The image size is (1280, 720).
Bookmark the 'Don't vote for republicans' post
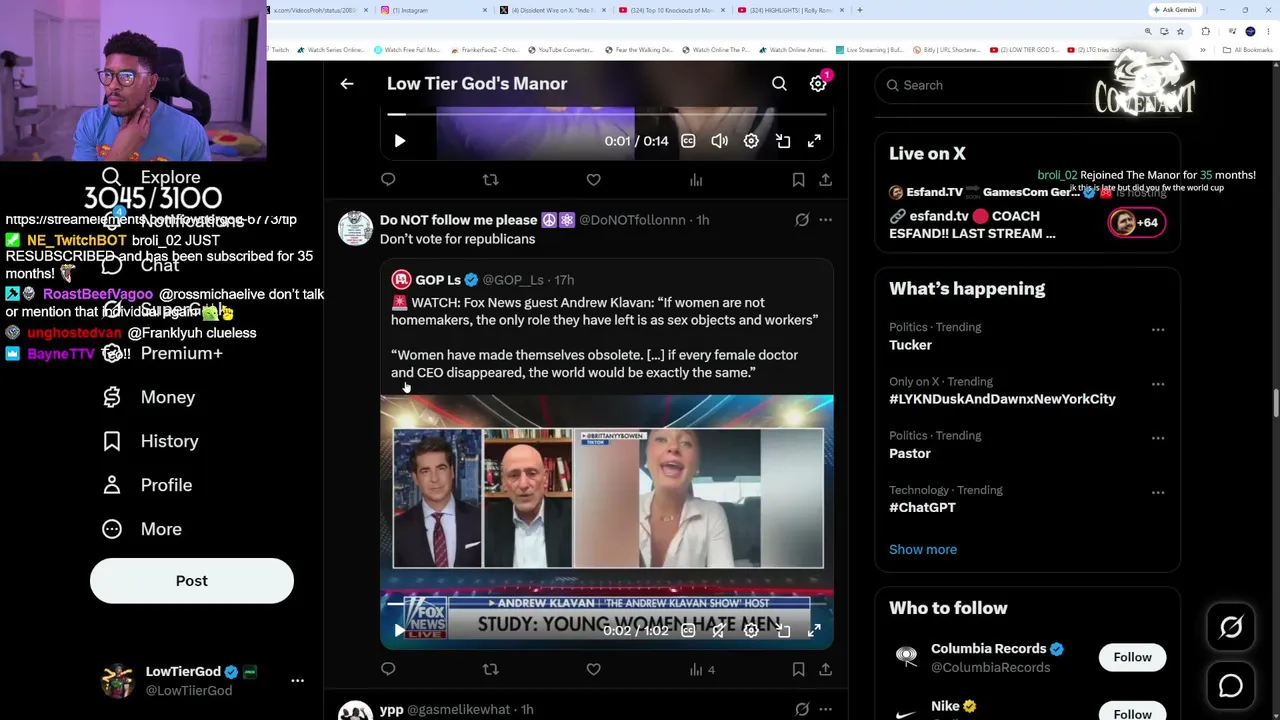[x=798, y=669]
